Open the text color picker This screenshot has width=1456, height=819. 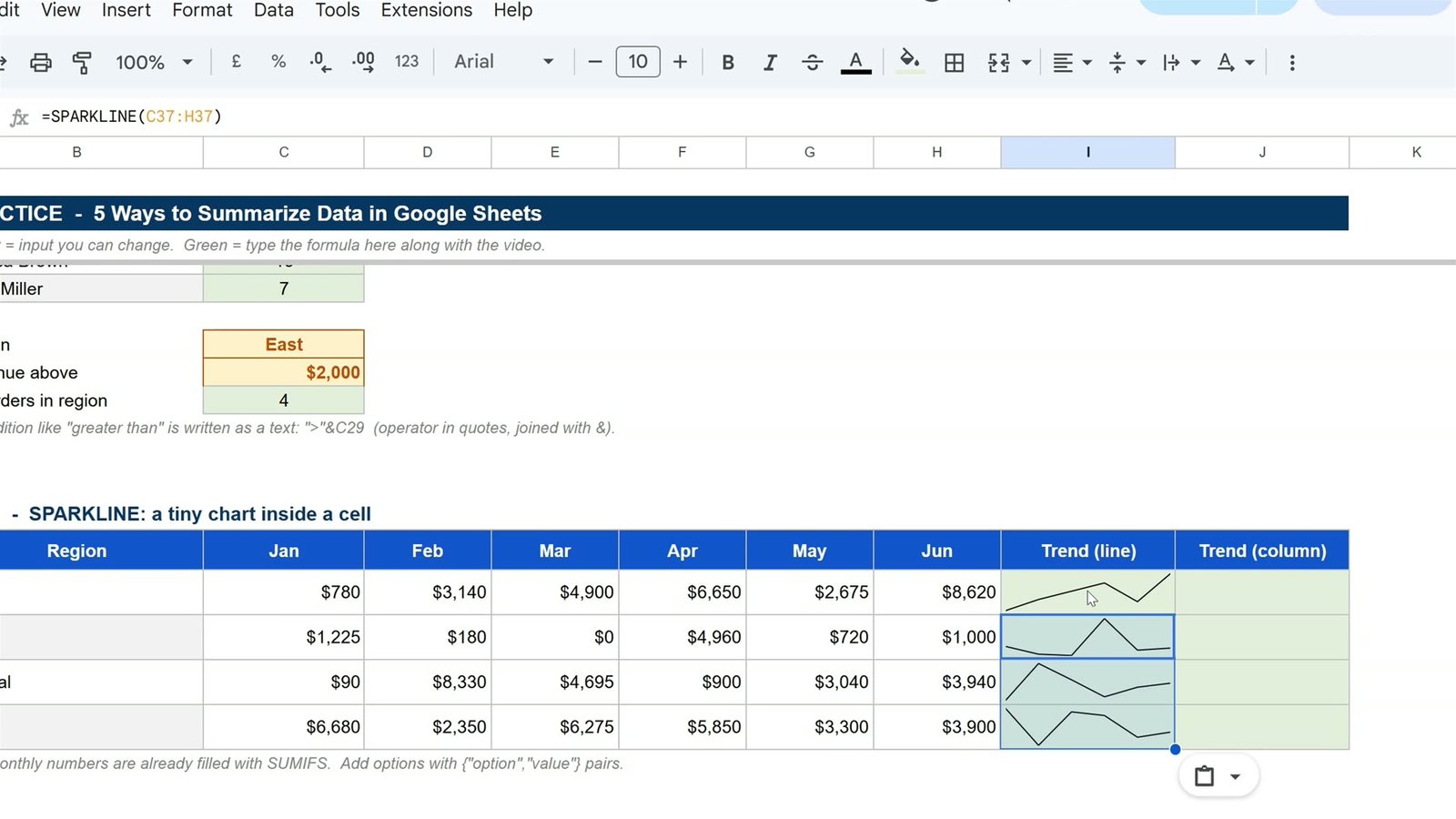click(x=855, y=63)
